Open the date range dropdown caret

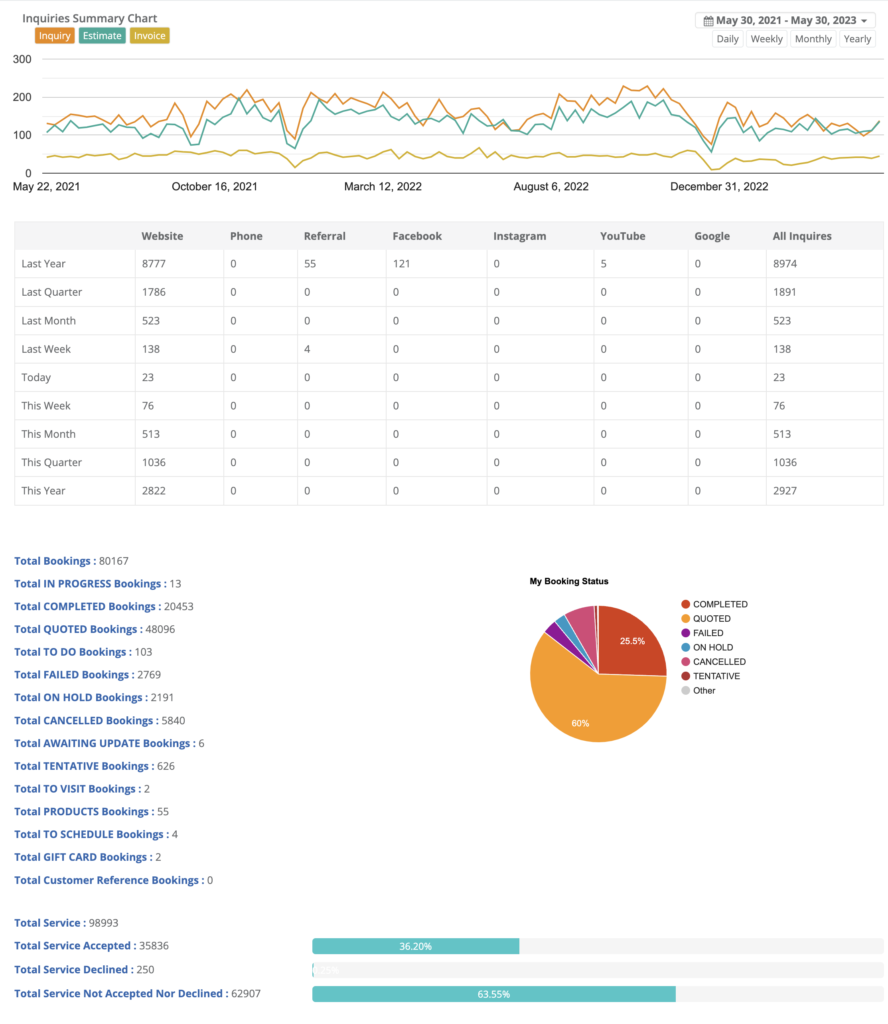[x=864, y=21]
